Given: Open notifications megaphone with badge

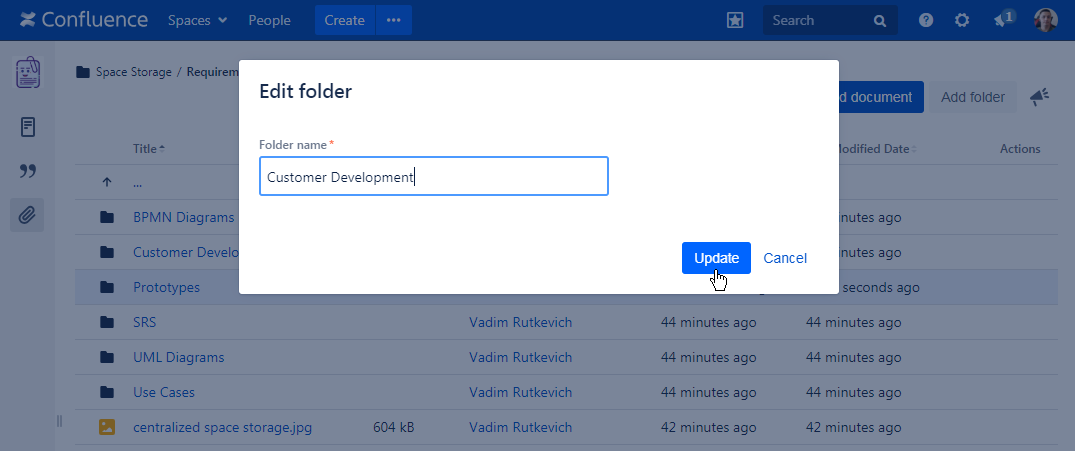Looking at the screenshot, I should [1003, 20].
